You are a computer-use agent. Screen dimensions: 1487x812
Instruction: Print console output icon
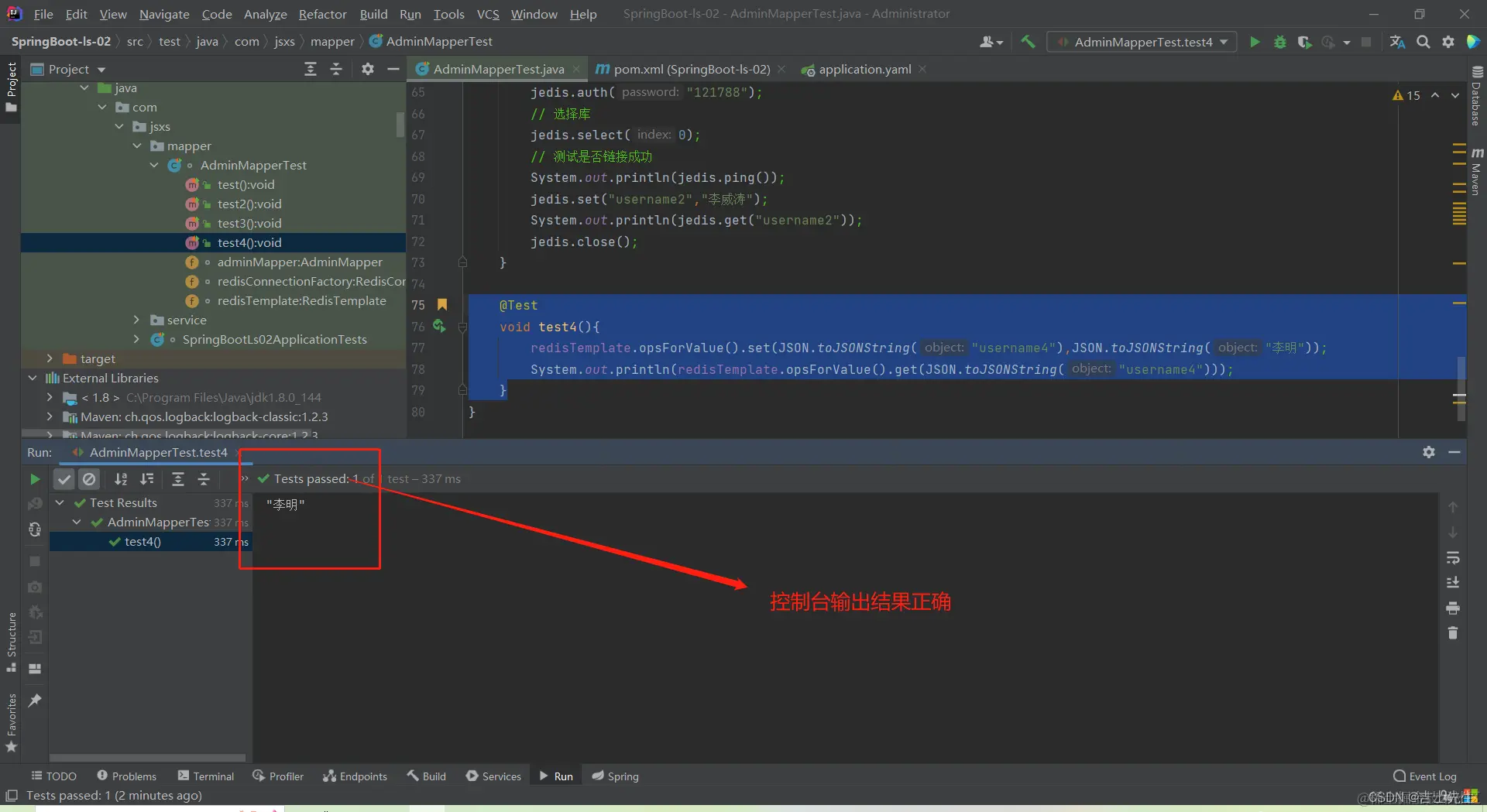(1453, 608)
